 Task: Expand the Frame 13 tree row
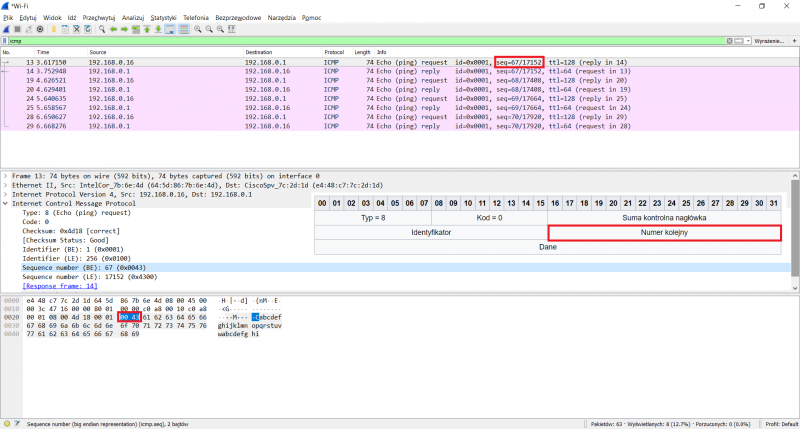pyautogui.click(x=5, y=176)
